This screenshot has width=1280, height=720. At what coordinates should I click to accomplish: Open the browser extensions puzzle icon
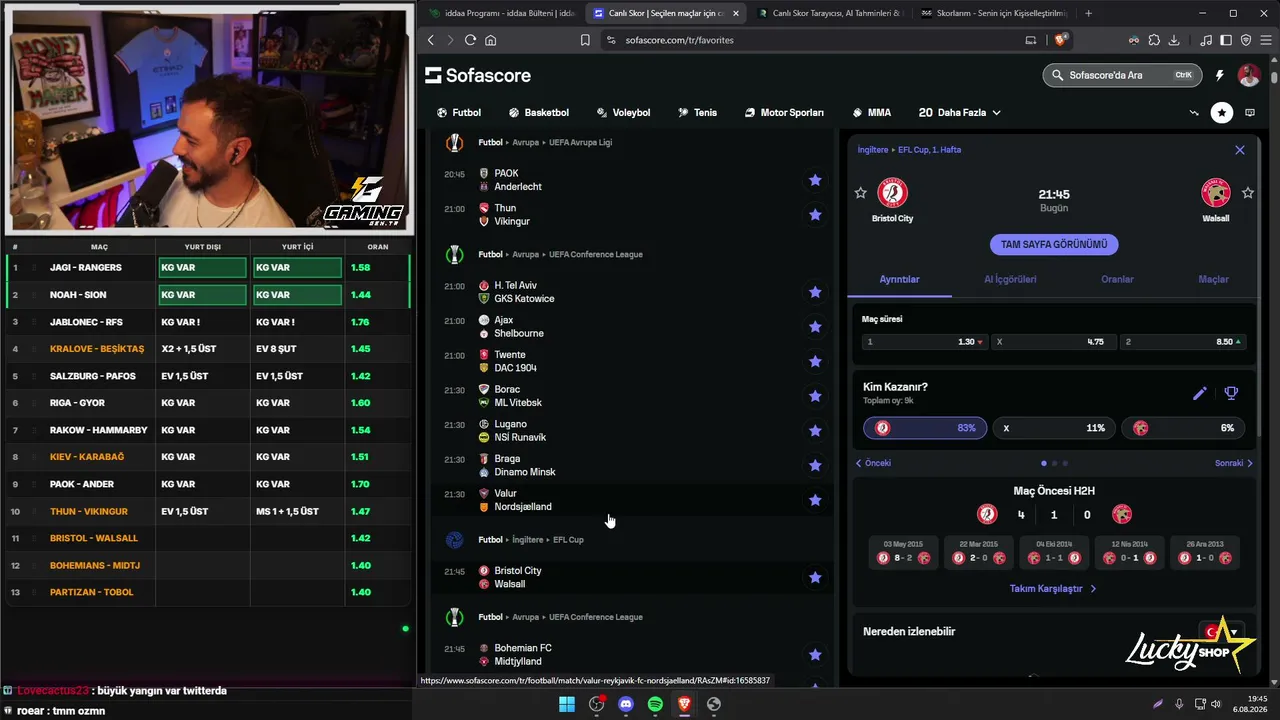[x=1154, y=40]
